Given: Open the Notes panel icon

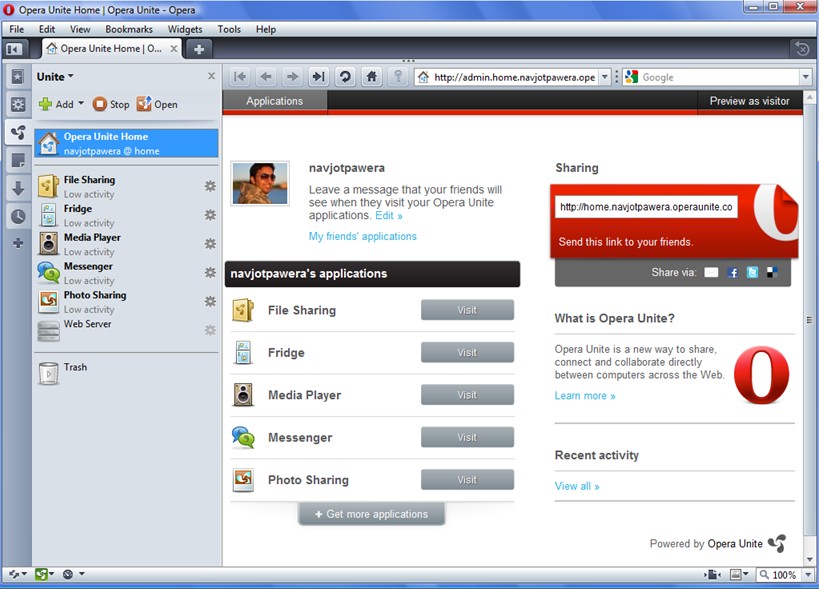Looking at the screenshot, I should (18, 160).
